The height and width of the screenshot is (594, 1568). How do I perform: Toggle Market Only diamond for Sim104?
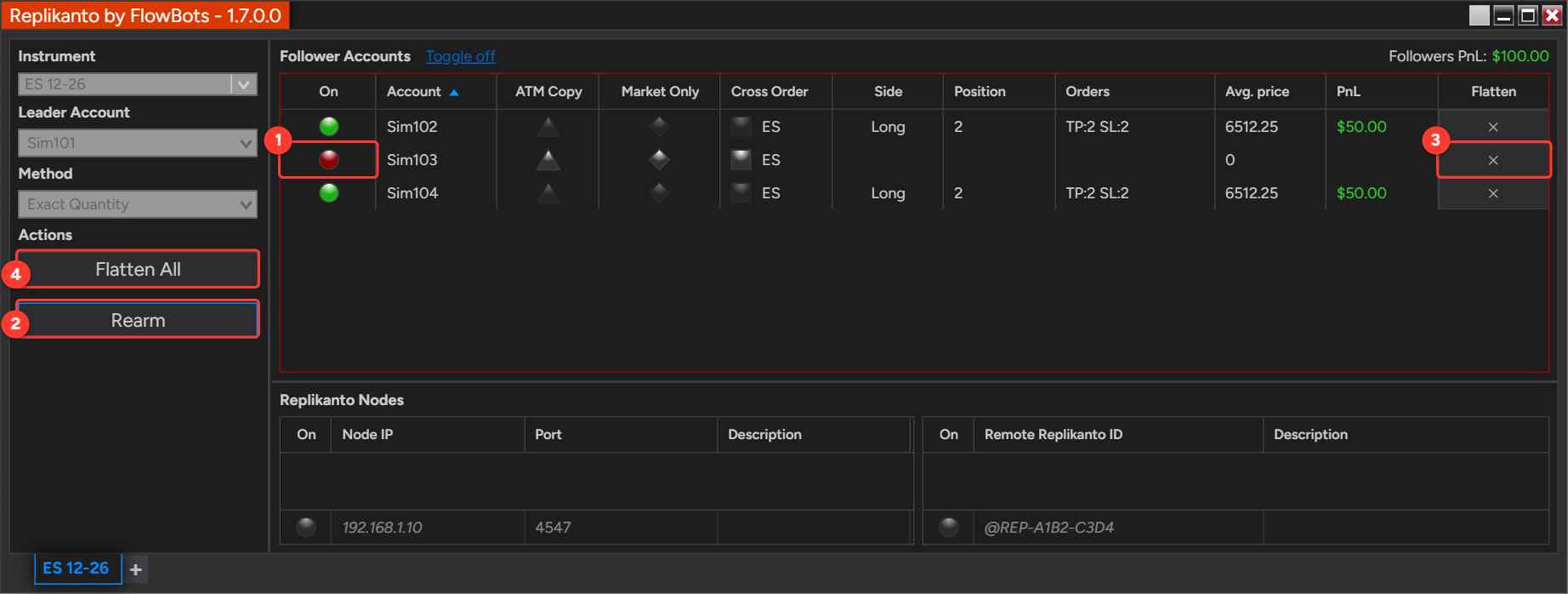click(659, 193)
